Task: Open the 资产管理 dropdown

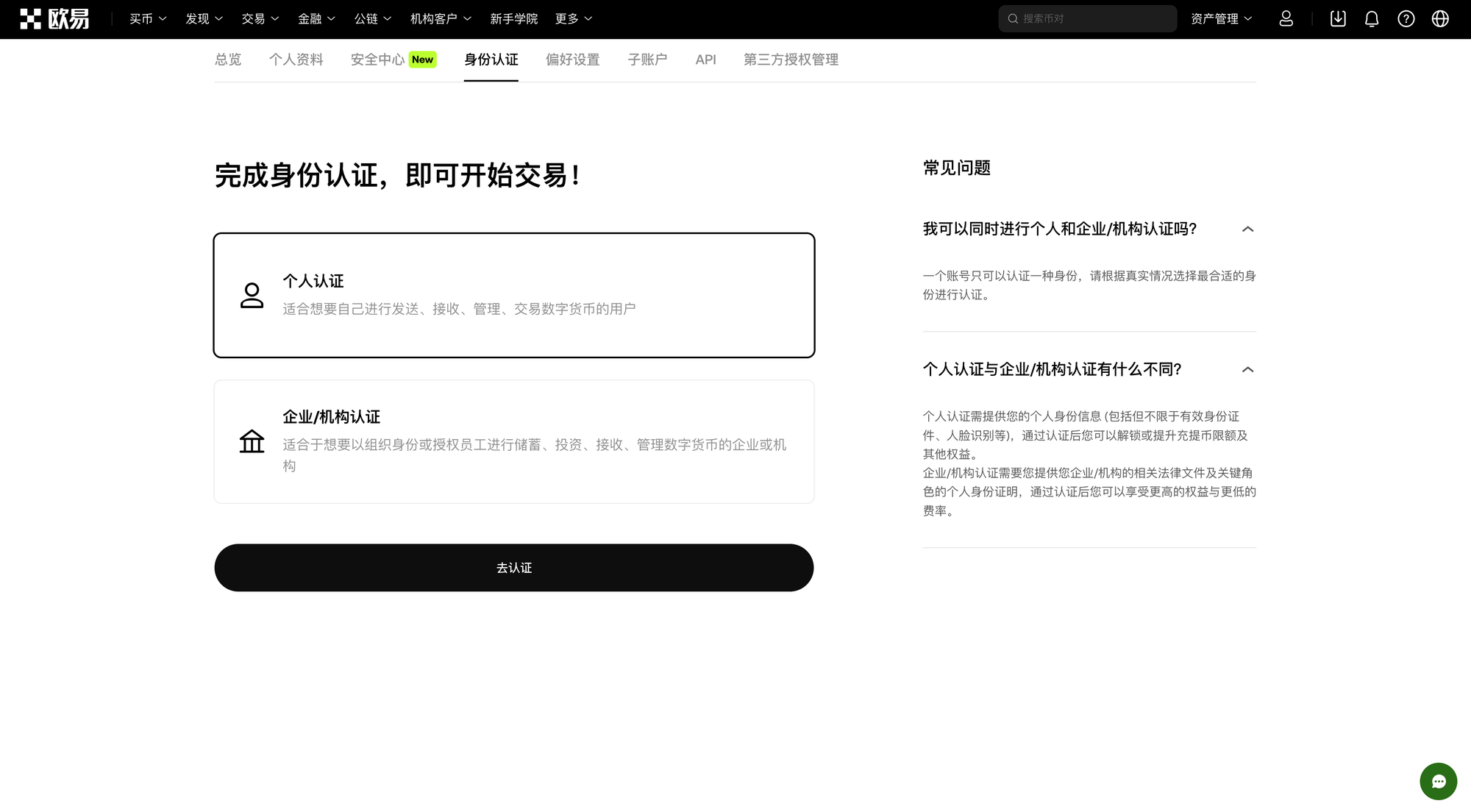Action: [1219, 18]
